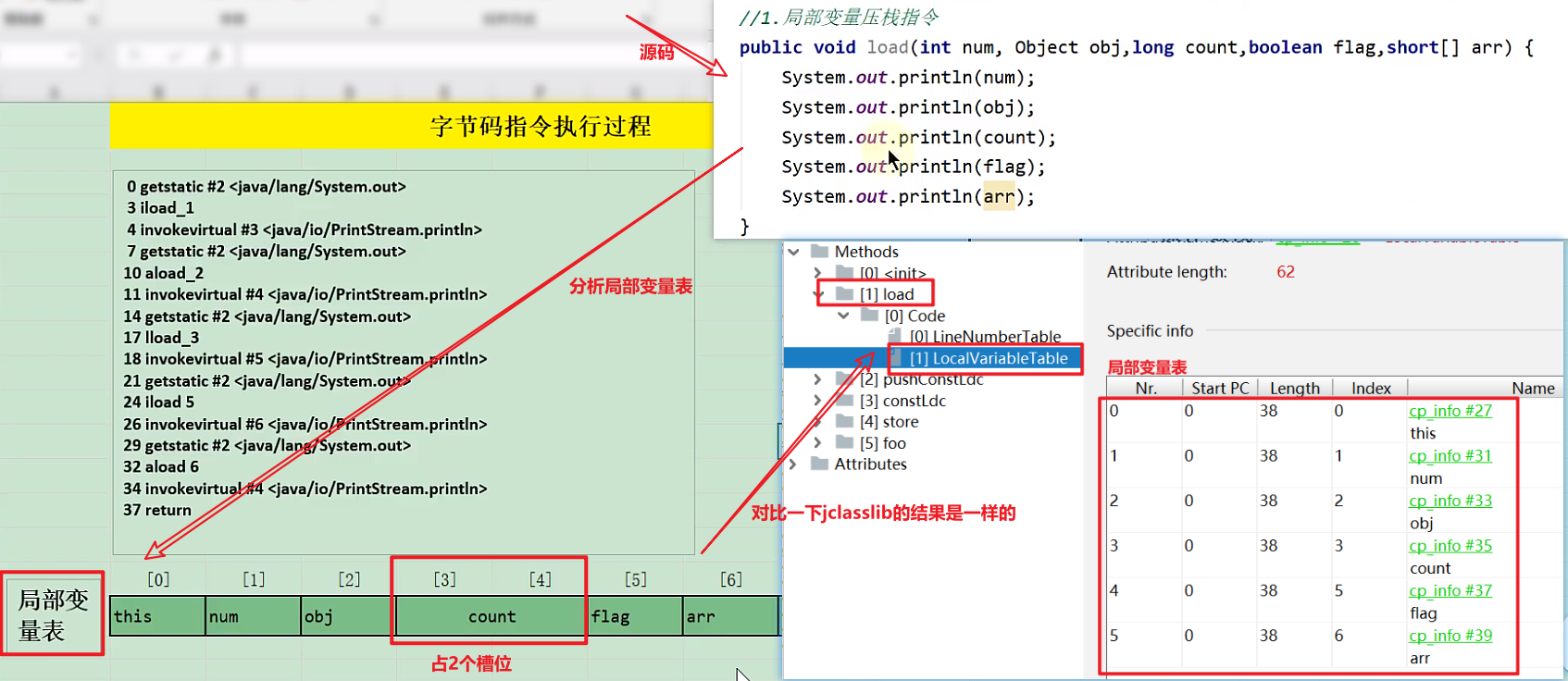Open the cp_info #31 link
Viewport: 1568px width, 681px height.
click(1450, 456)
